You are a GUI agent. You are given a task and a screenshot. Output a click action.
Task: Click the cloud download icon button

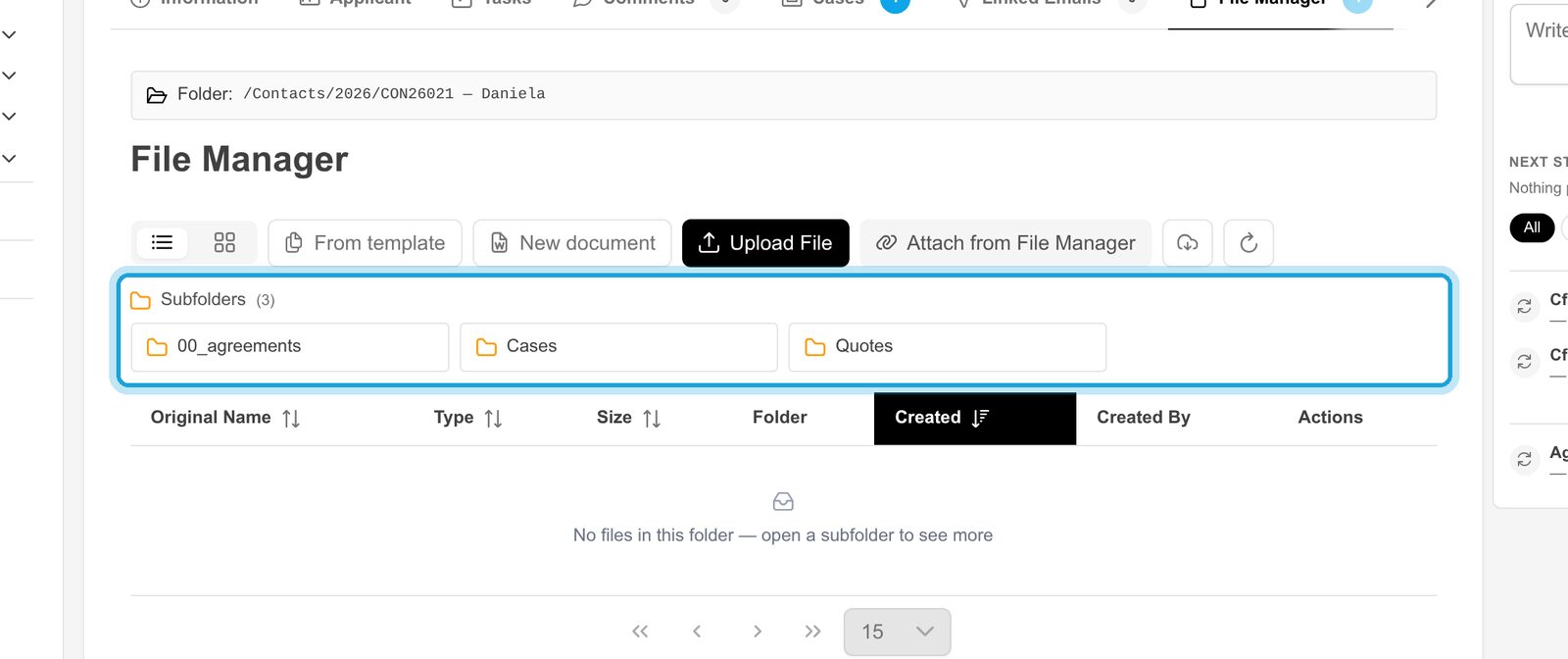(x=1188, y=243)
